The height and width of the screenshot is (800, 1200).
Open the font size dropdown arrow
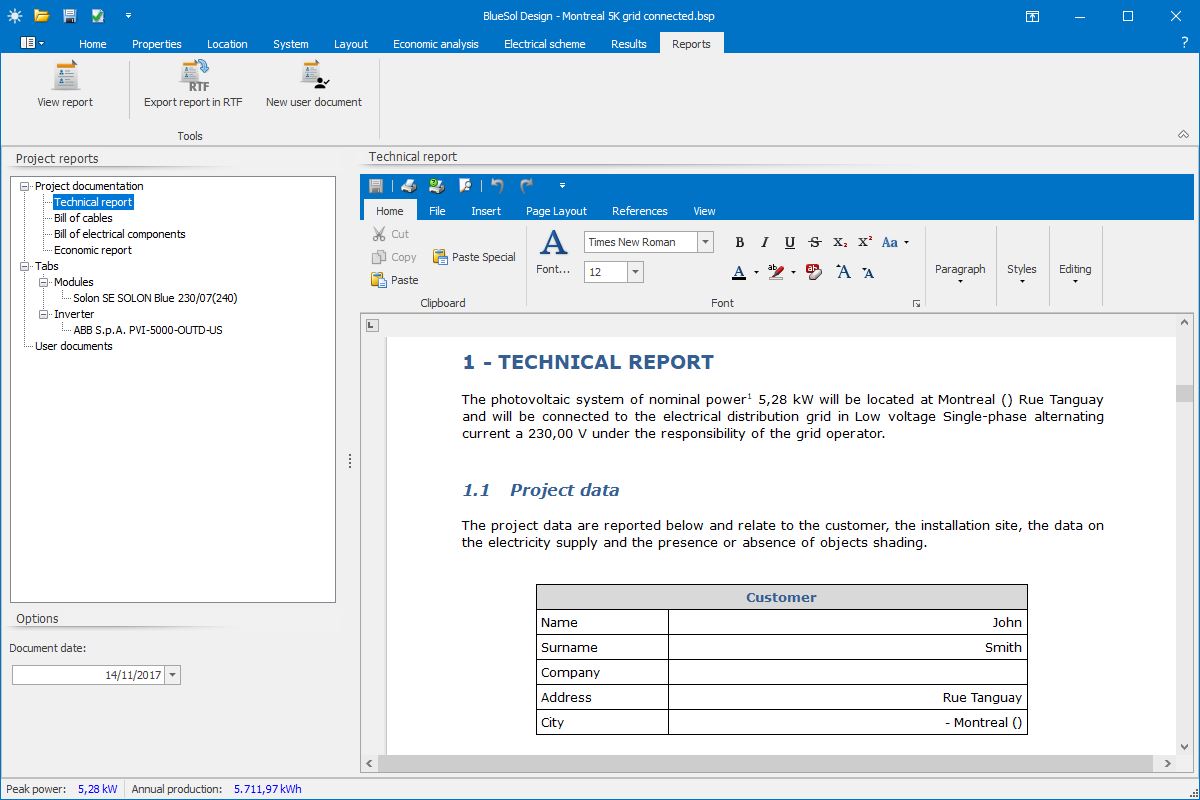click(x=635, y=272)
